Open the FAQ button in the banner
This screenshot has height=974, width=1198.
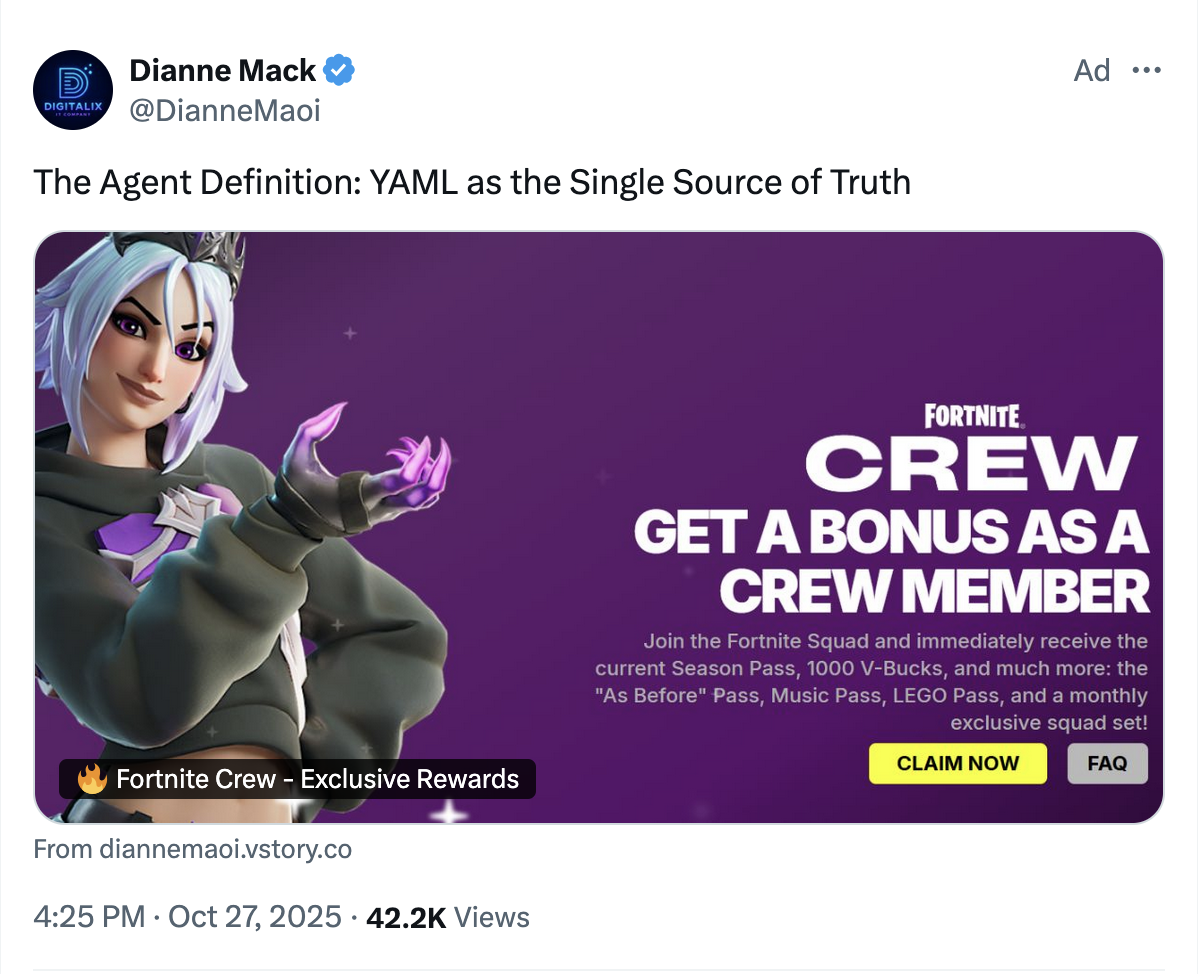pyautogui.click(x=1107, y=763)
